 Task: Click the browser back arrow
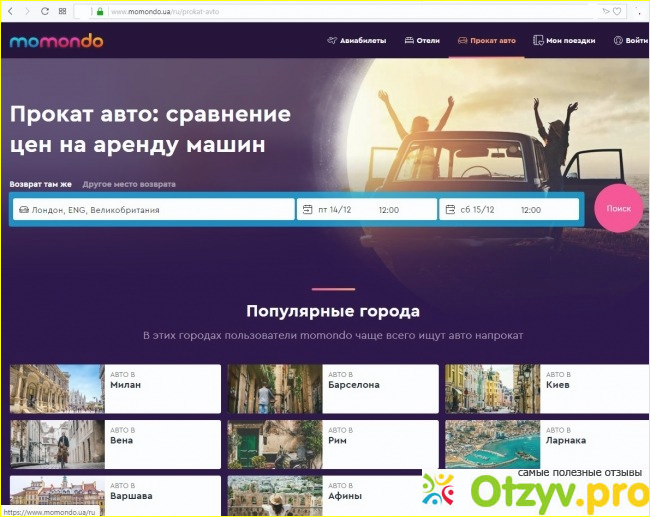pyautogui.click(x=13, y=11)
